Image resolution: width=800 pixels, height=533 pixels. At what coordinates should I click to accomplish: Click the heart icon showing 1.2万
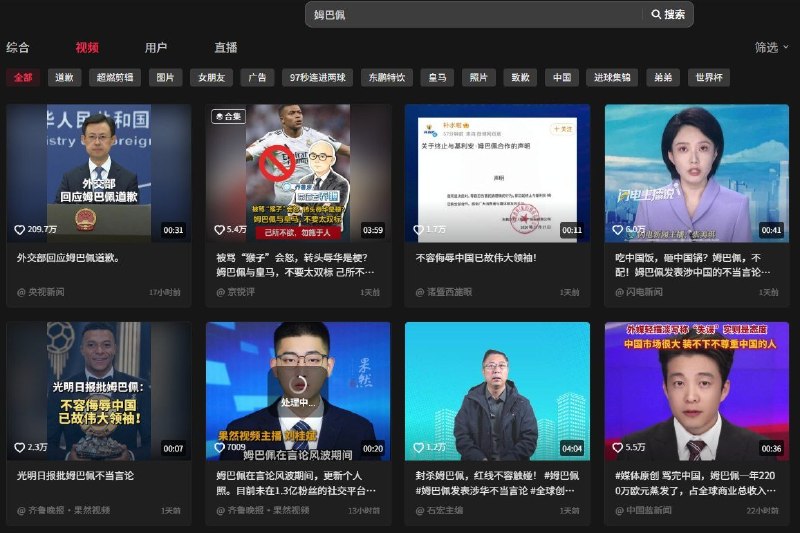click(x=418, y=447)
